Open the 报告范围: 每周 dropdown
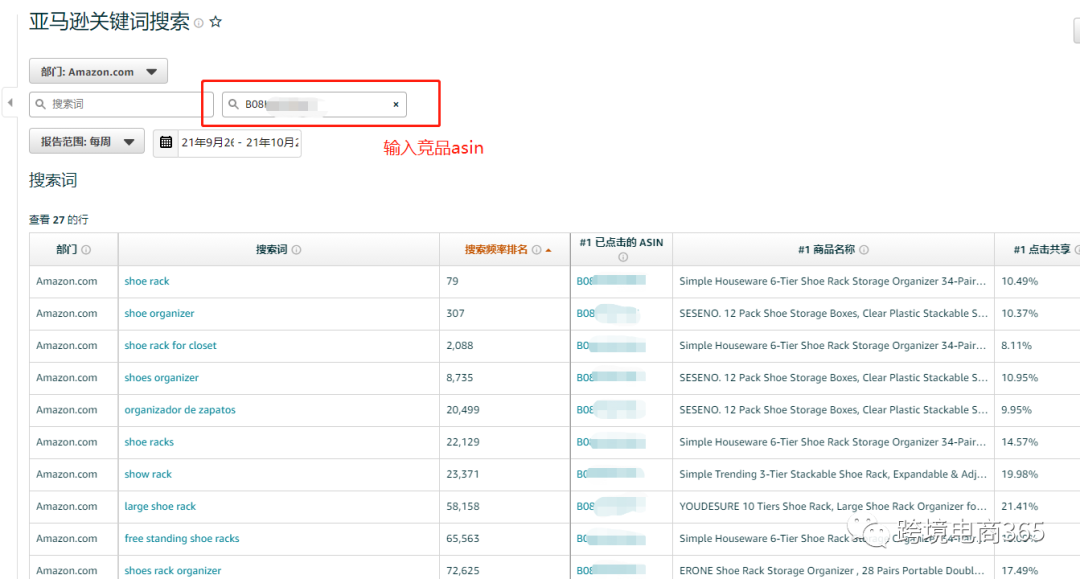 click(x=87, y=142)
